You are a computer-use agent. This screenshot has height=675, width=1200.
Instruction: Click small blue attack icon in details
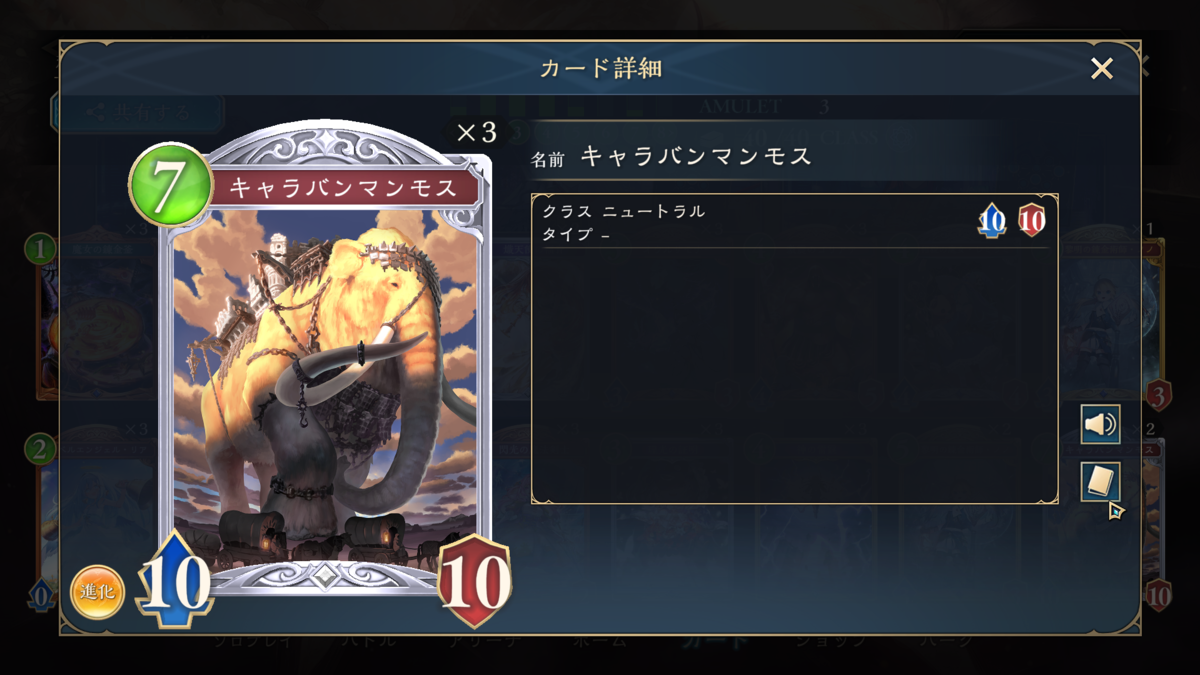pyautogui.click(x=991, y=220)
